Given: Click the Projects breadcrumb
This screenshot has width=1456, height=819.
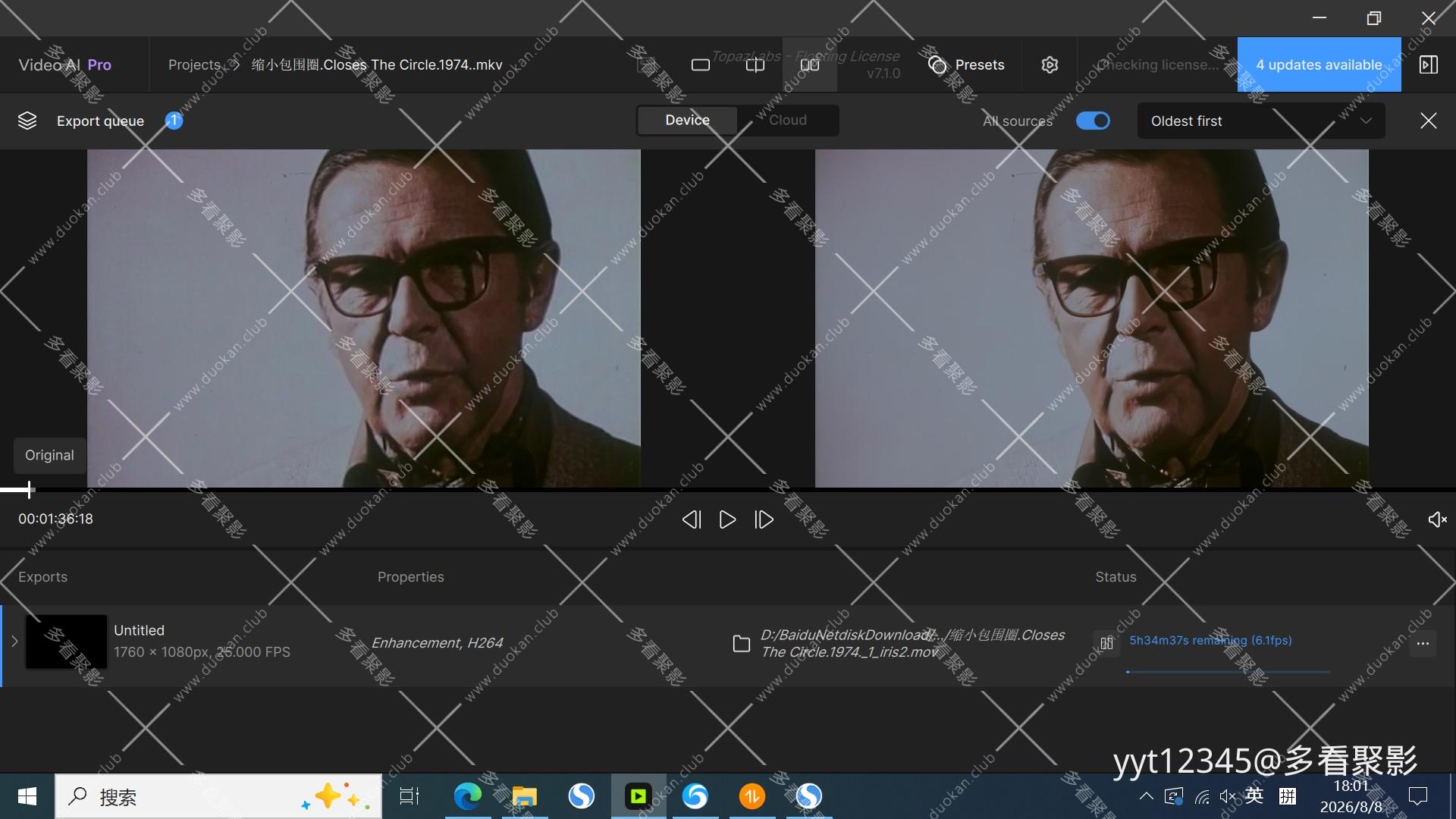Looking at the screenshot, I should pyautogui.click(x=194, y=64).
